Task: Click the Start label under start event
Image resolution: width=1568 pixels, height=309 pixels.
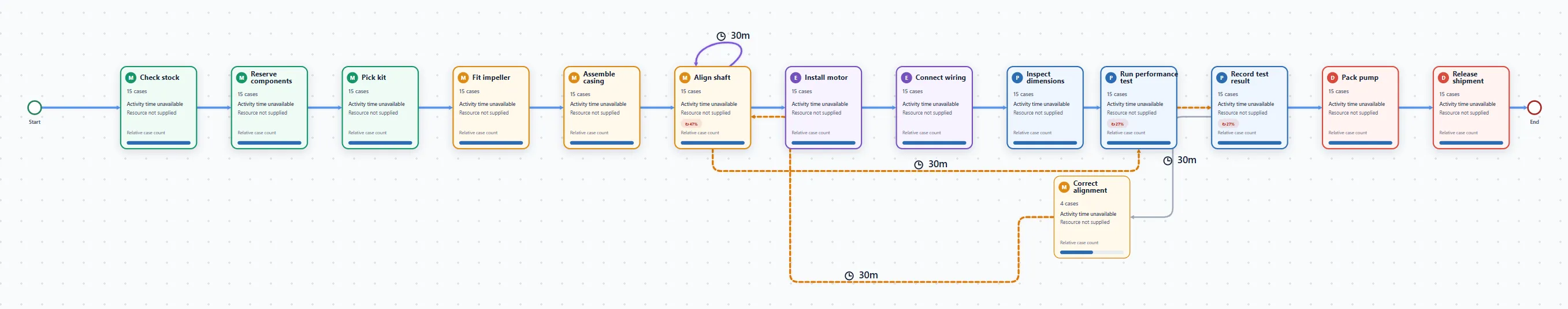Action: tap(35, 123)
